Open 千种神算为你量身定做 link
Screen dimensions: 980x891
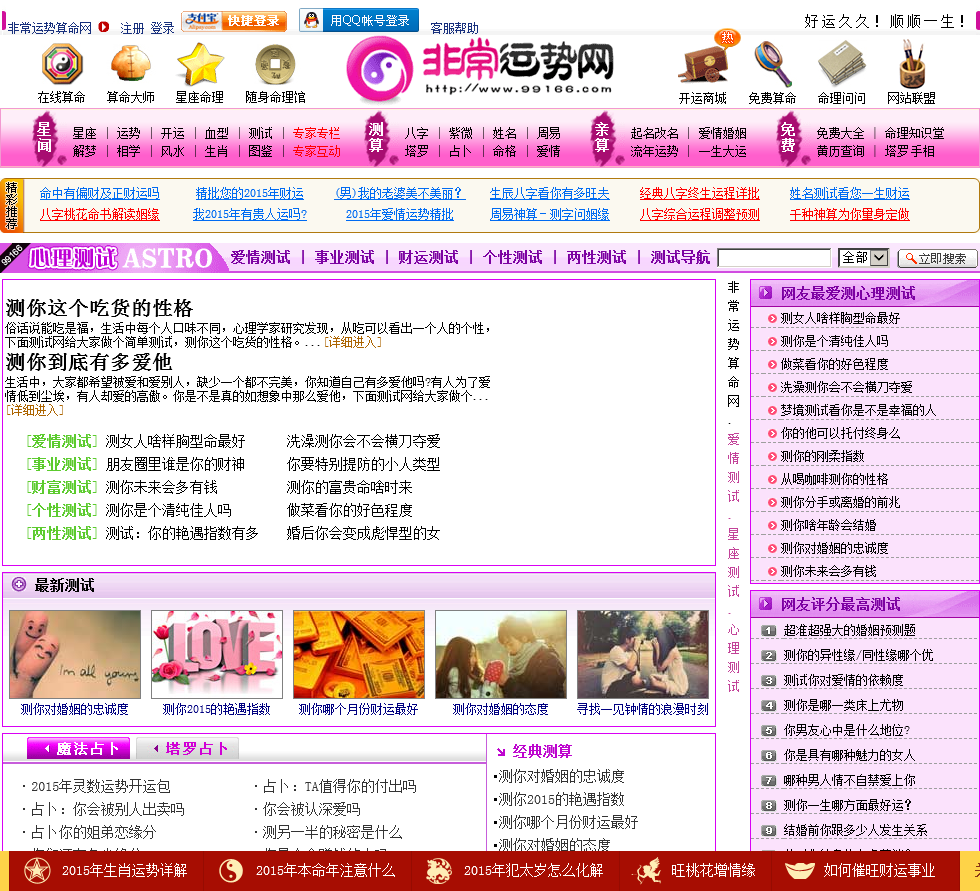click(x=849, y=214)
